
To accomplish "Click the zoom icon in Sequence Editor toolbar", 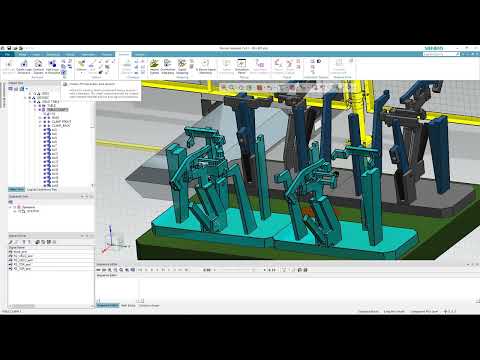I will tap(121, 270).
